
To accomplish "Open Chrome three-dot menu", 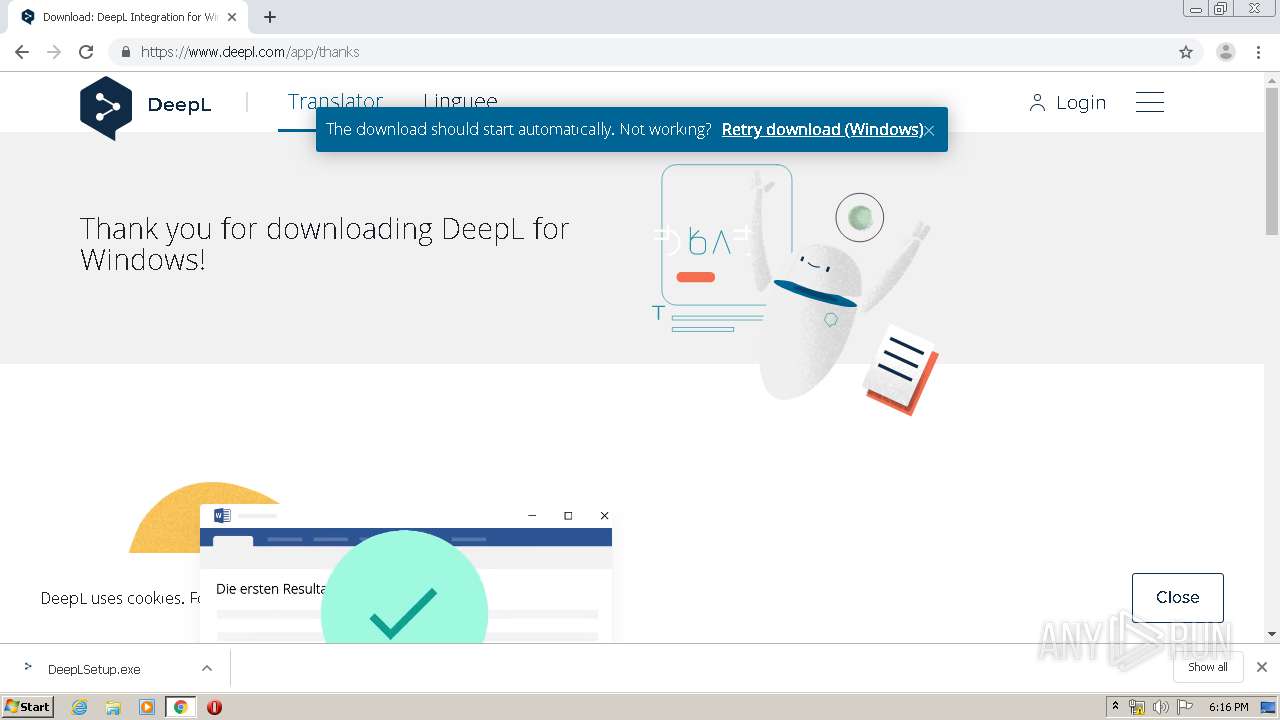I will (x=1259, y=52).
